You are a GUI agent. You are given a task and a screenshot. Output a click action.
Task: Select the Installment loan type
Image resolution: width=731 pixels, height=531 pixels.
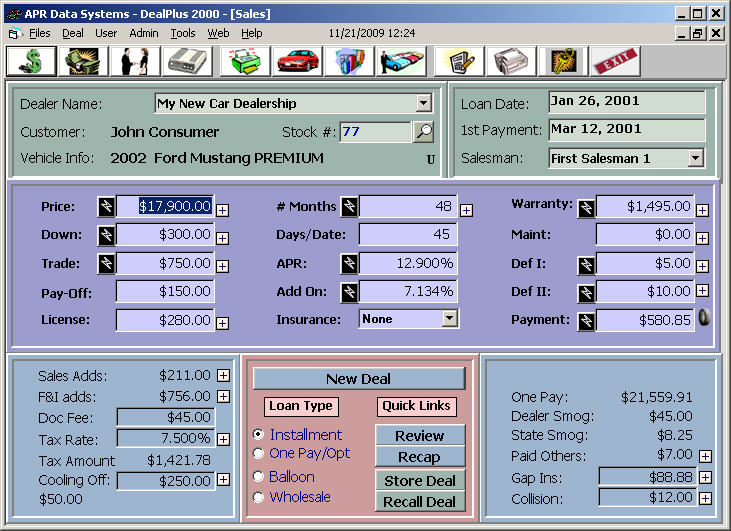(x=259, y=435)
